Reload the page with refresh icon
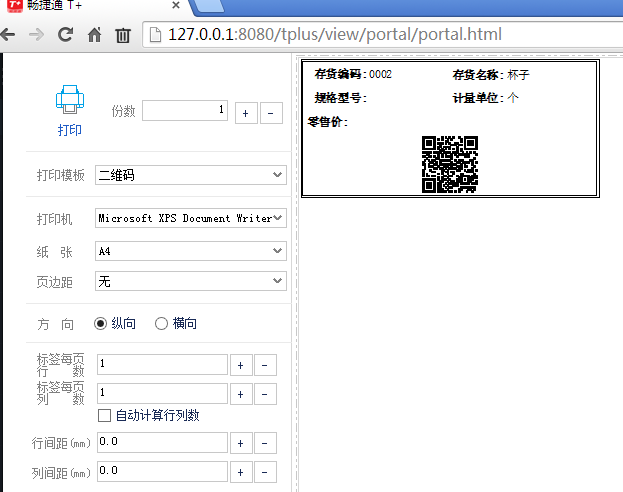623x492 pixels. coord(65,35)
